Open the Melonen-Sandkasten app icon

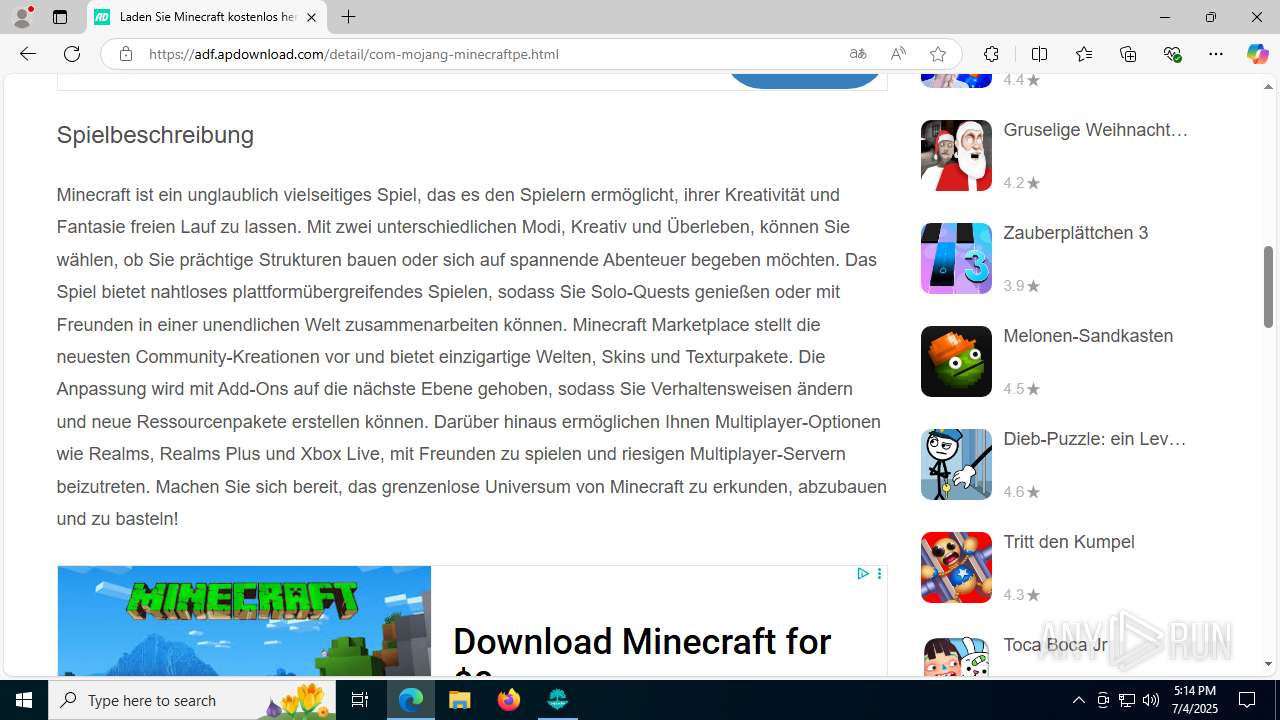[956, 361]
